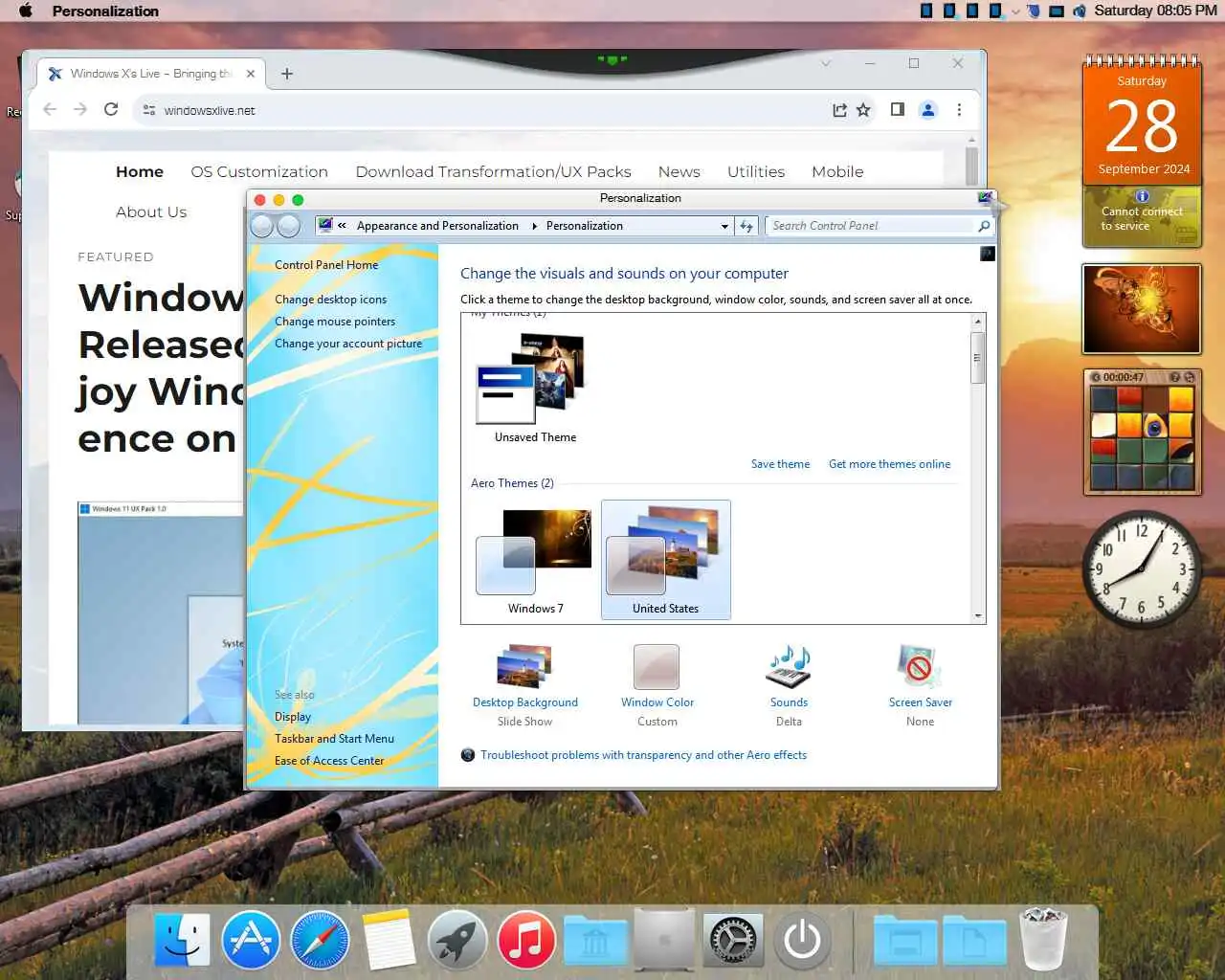
Task: Click Control Panel Home link
Action: pos(326,265)
